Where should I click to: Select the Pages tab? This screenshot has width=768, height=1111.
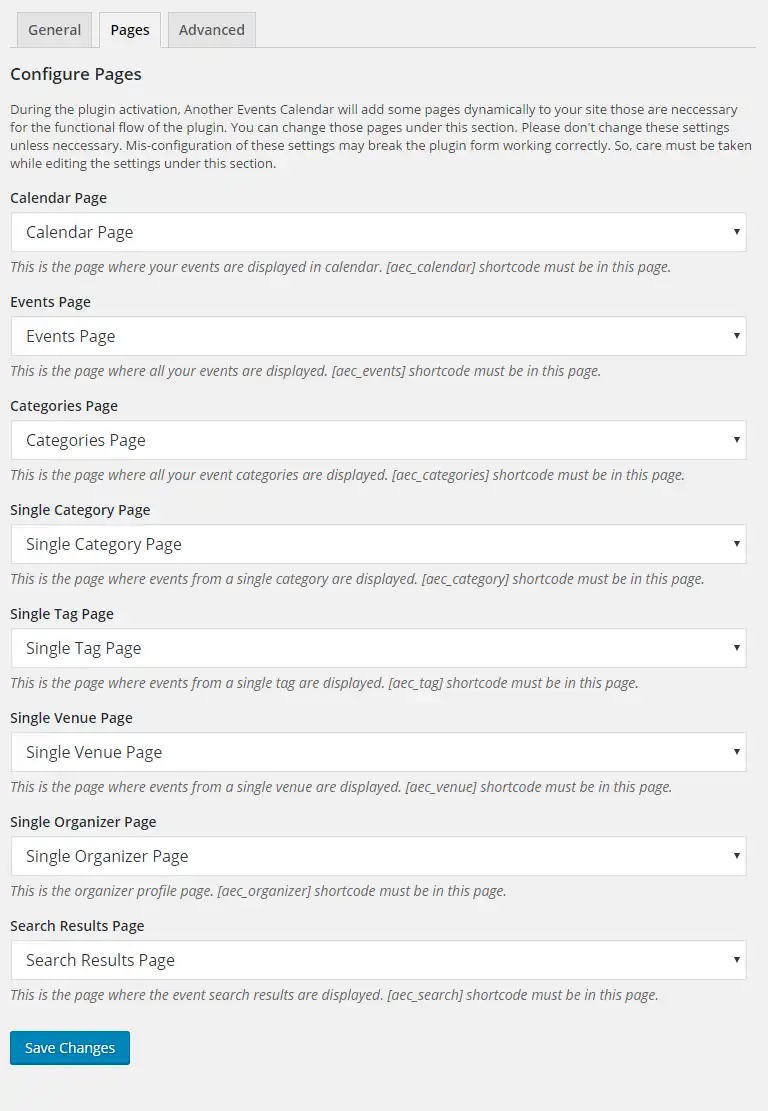(x=130, y=30)
